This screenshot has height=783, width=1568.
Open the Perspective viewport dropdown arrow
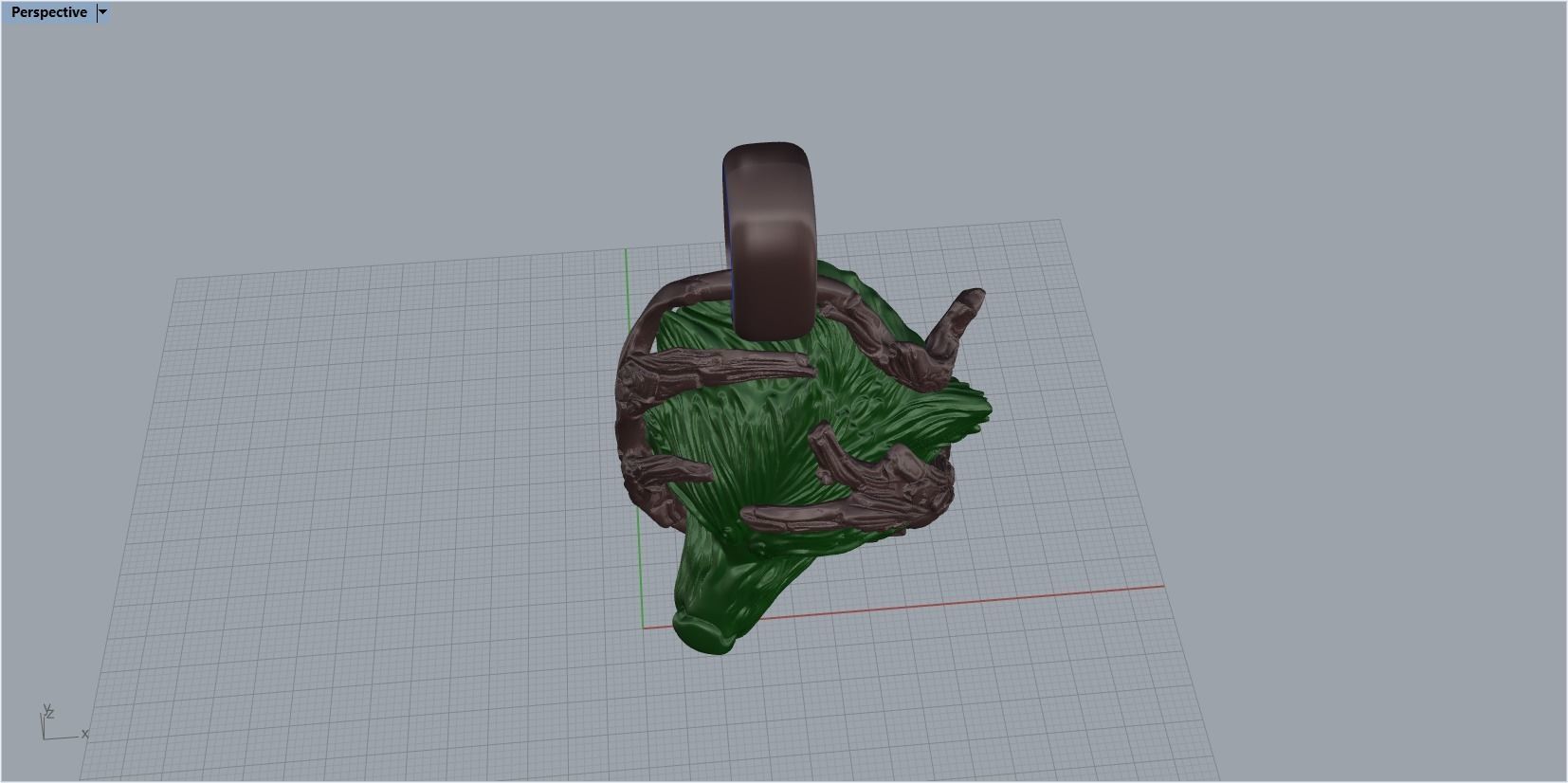[x=103, y=12]
